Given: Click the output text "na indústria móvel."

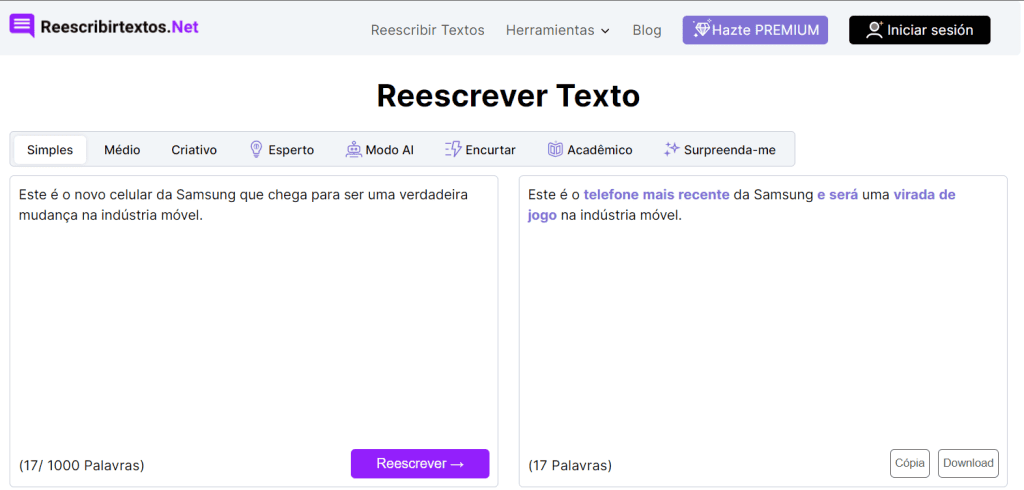Looking at the screenshot, I should pyautogui.click(x=621, y=216).
